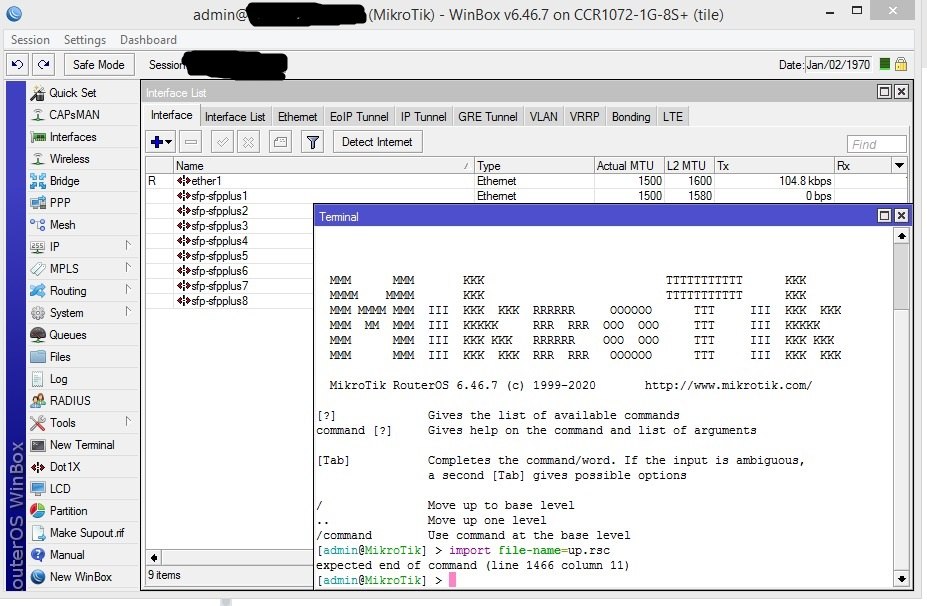927x606 pixels.
Task: Open the filter funnel button
Action: coord(313,142)
